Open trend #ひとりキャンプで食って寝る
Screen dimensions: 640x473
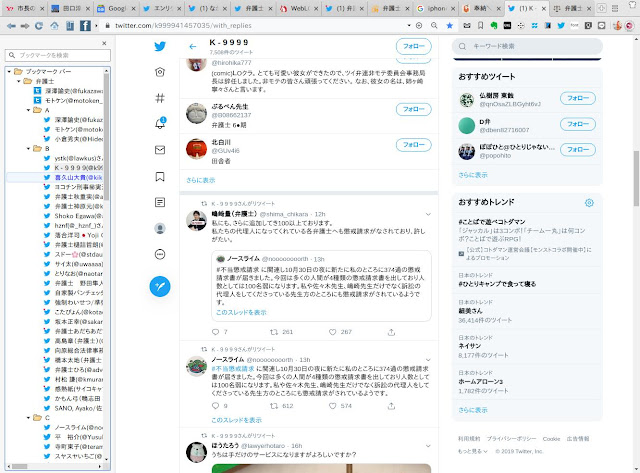pos(497,284)
